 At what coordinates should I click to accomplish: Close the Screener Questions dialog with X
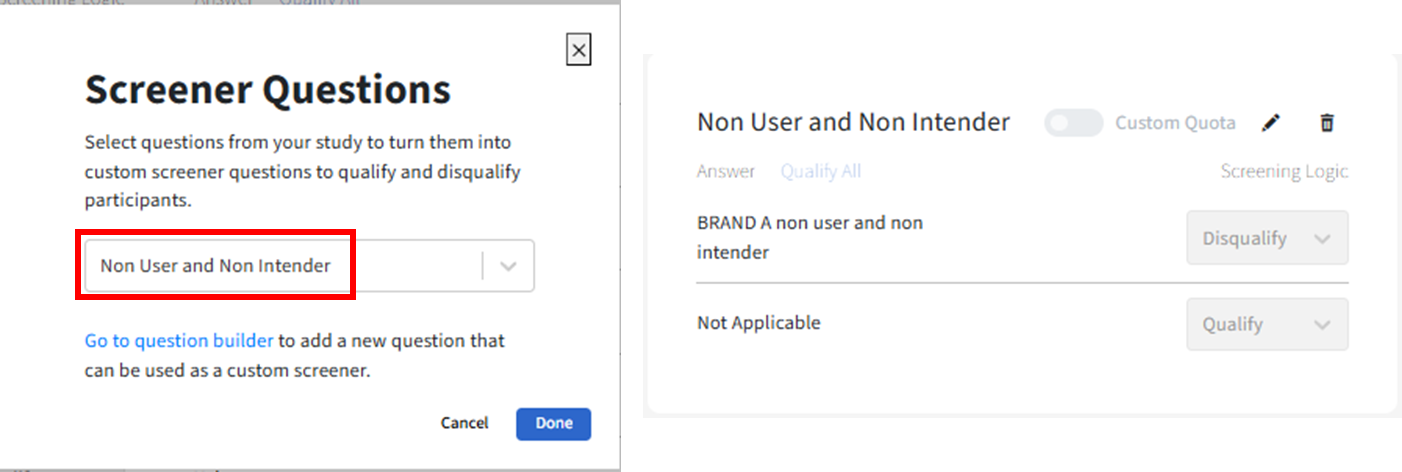point(578,50)
